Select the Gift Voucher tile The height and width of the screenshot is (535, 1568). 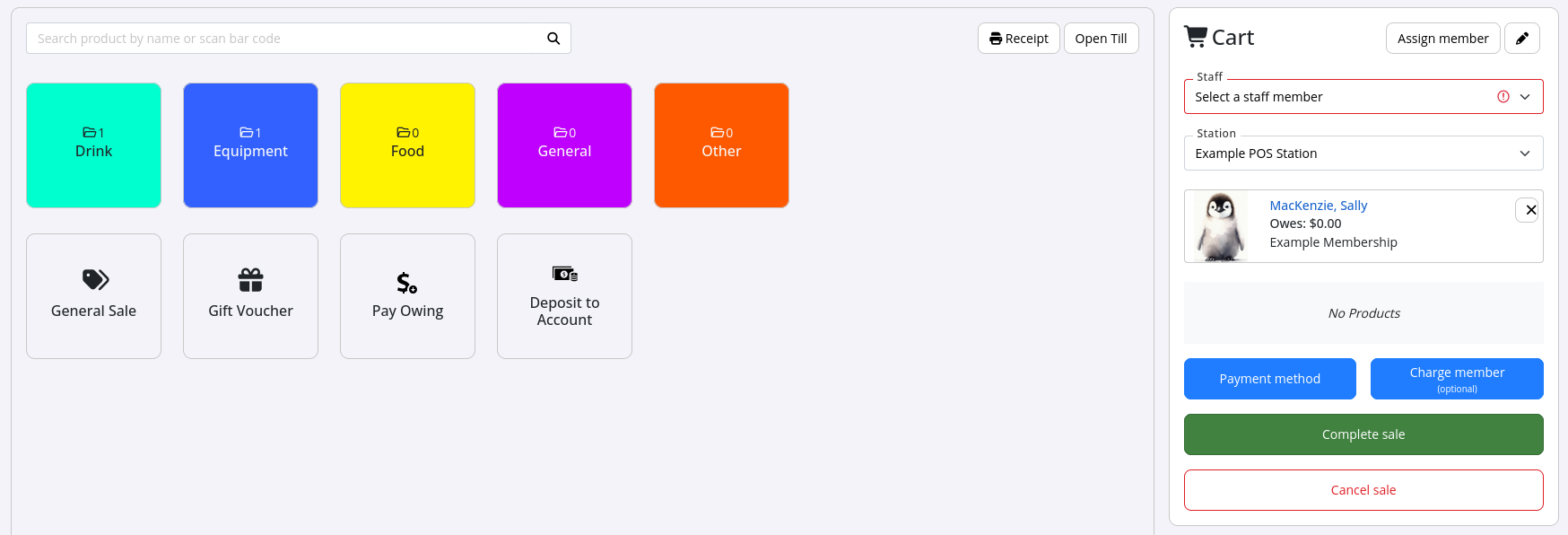250,296
